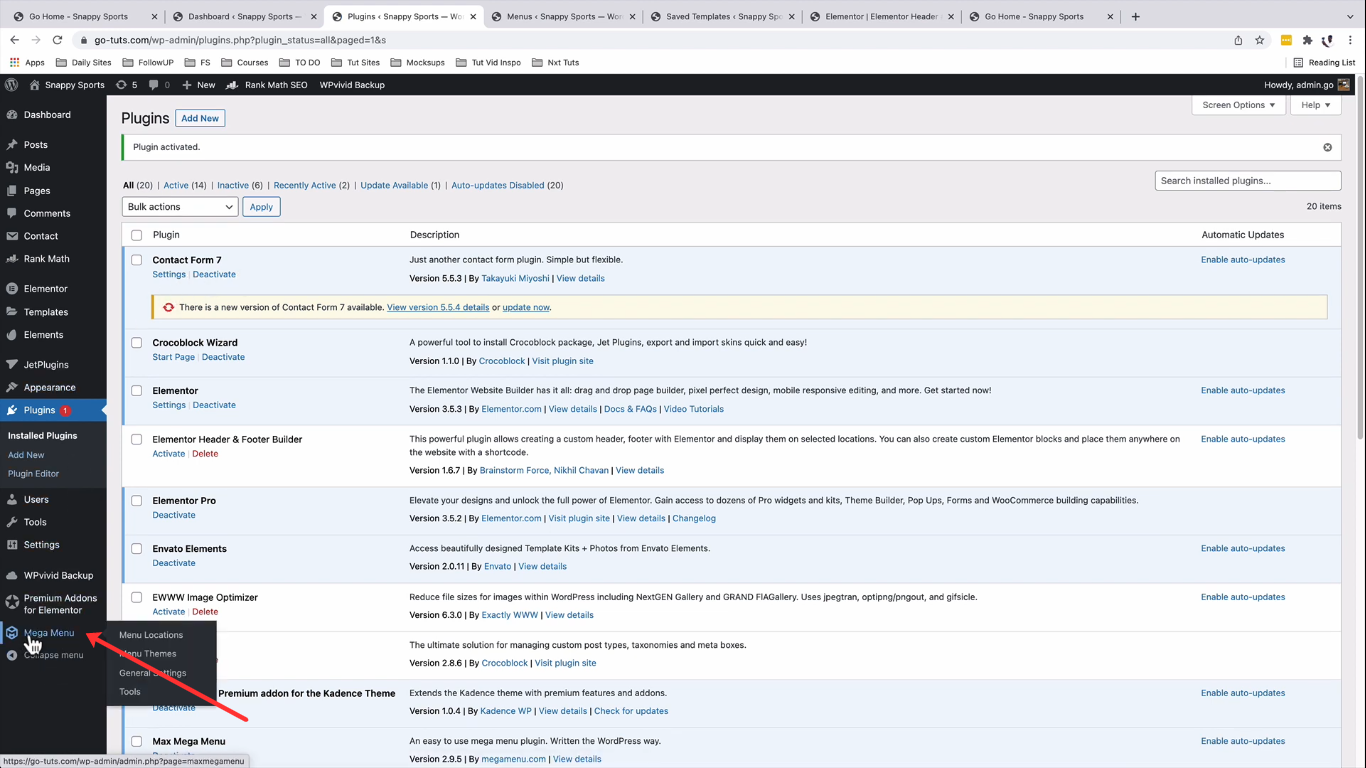Click the page's vertical scrollbar
The image size is (1366, 768).
point(1359,260)
